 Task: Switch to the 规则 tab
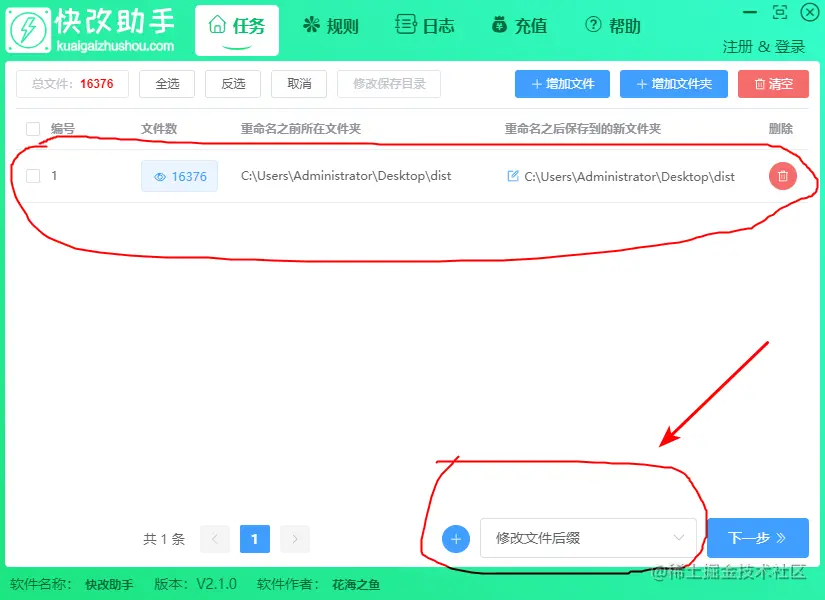[x=331, y=25]
